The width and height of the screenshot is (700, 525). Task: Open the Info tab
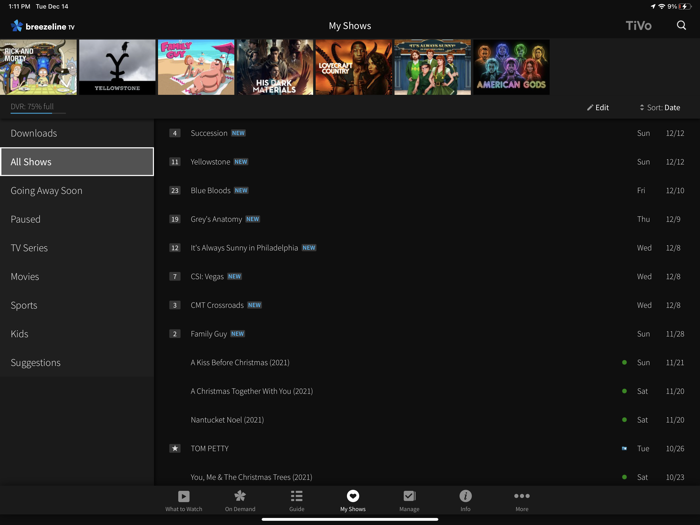(465, 500)
